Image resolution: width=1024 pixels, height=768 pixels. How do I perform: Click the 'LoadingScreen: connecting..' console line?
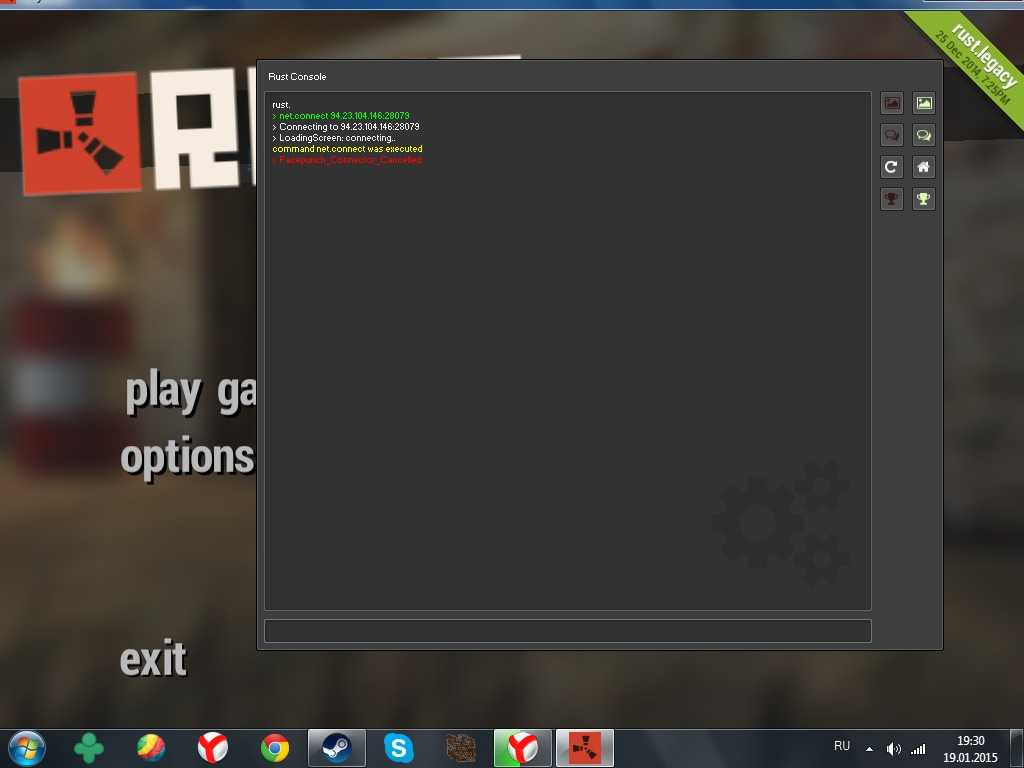pyautogui.click(x=334, y=138)
